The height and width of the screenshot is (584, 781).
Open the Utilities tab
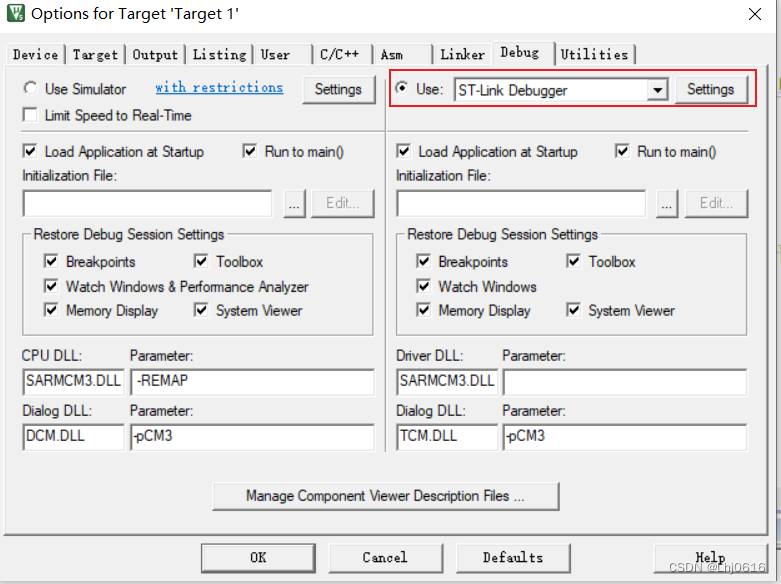[594, 54]
